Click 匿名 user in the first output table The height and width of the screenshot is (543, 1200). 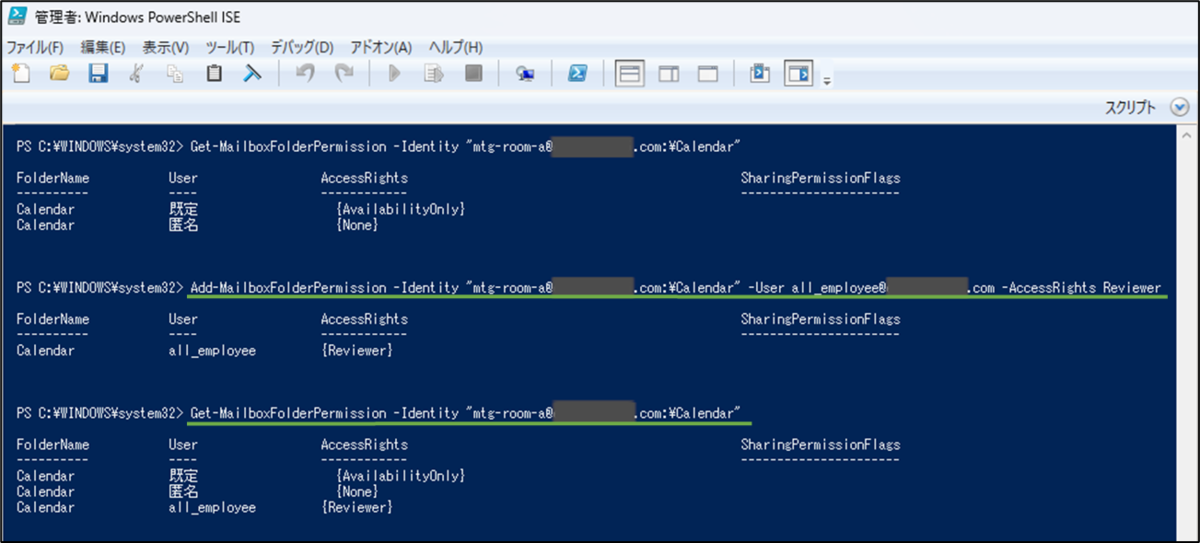184,225
